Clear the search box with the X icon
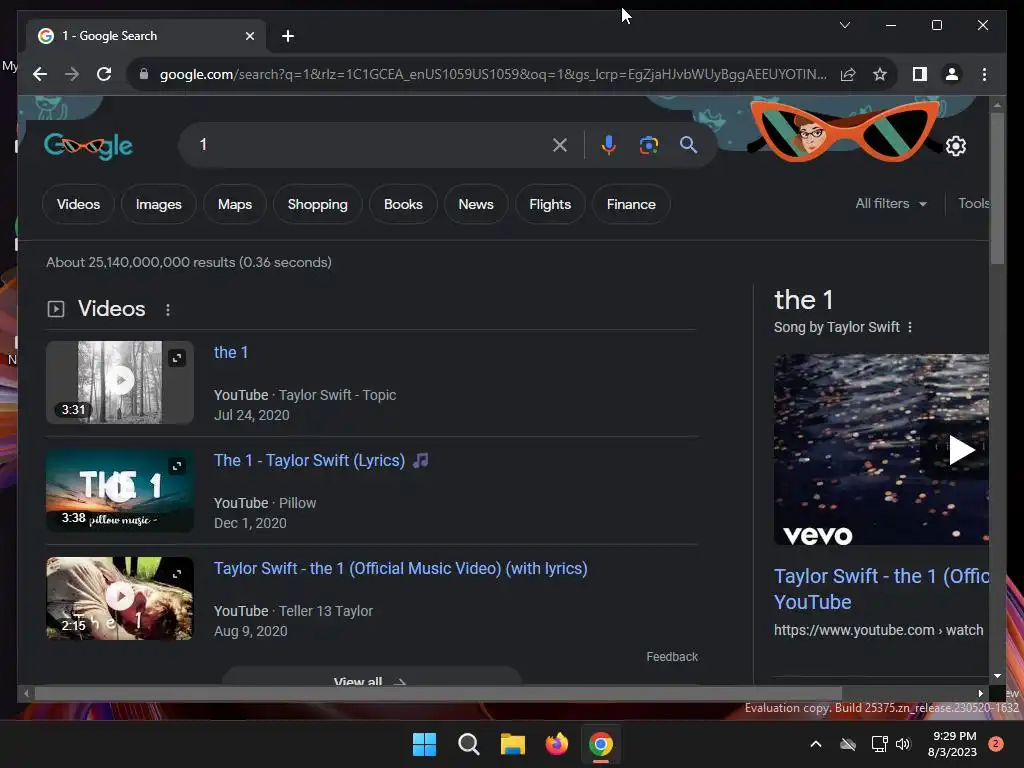Screen dimensions: 1024x768 click(560, 145)
